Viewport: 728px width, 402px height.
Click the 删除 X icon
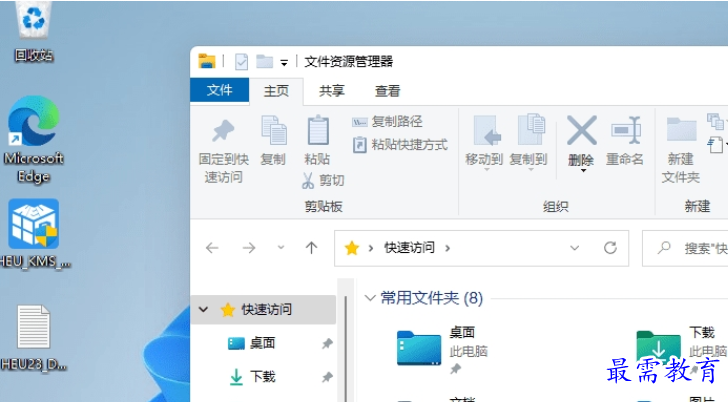(581, 131)
